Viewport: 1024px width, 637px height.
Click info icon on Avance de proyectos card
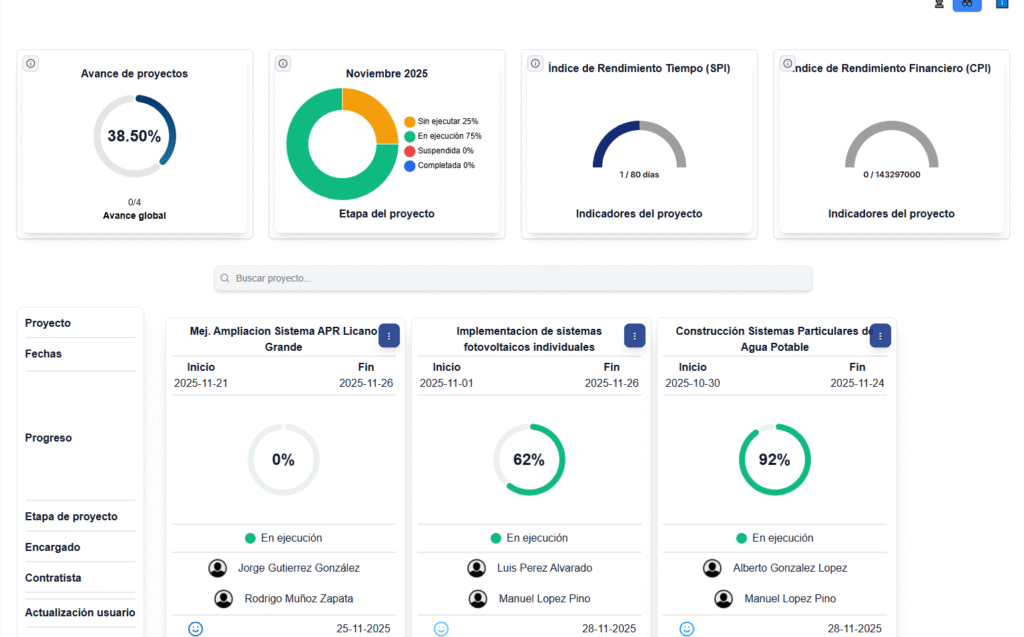pyautogui.click(x=31, y=64)
